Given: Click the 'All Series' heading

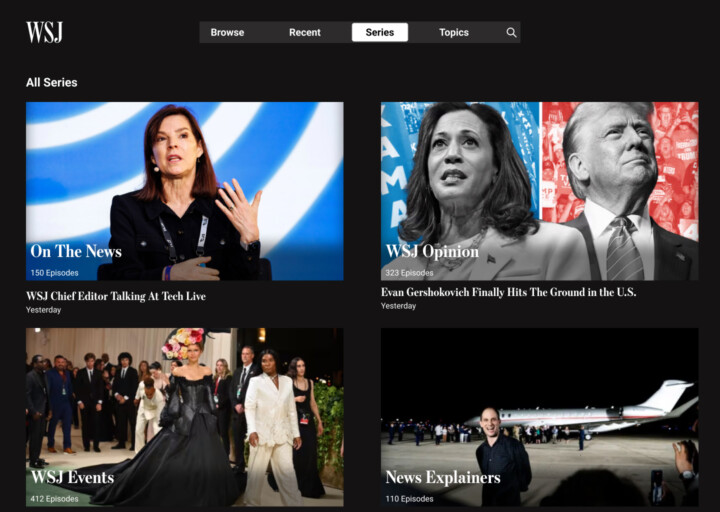Looking at the screenshot, I should (x=51, y=83).
